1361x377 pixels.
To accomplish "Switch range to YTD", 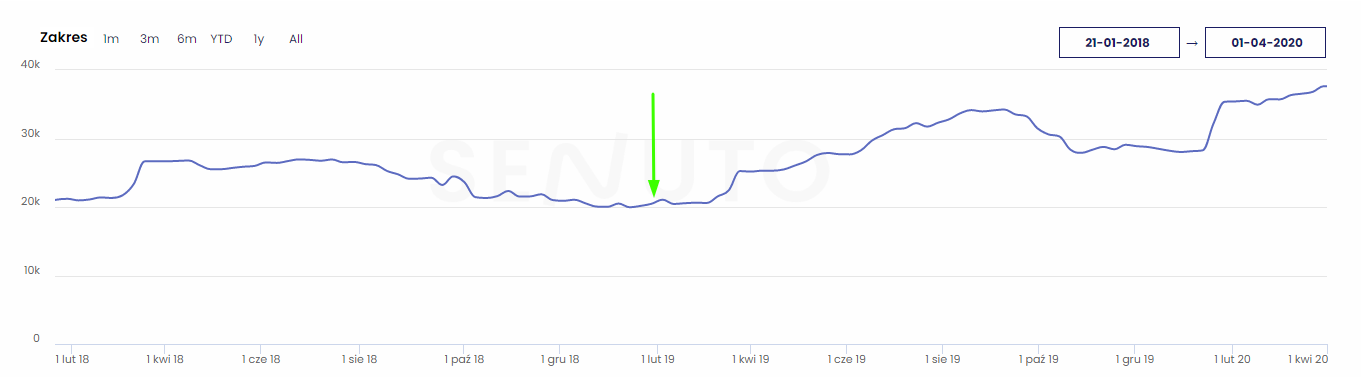I will click(221, 39).
